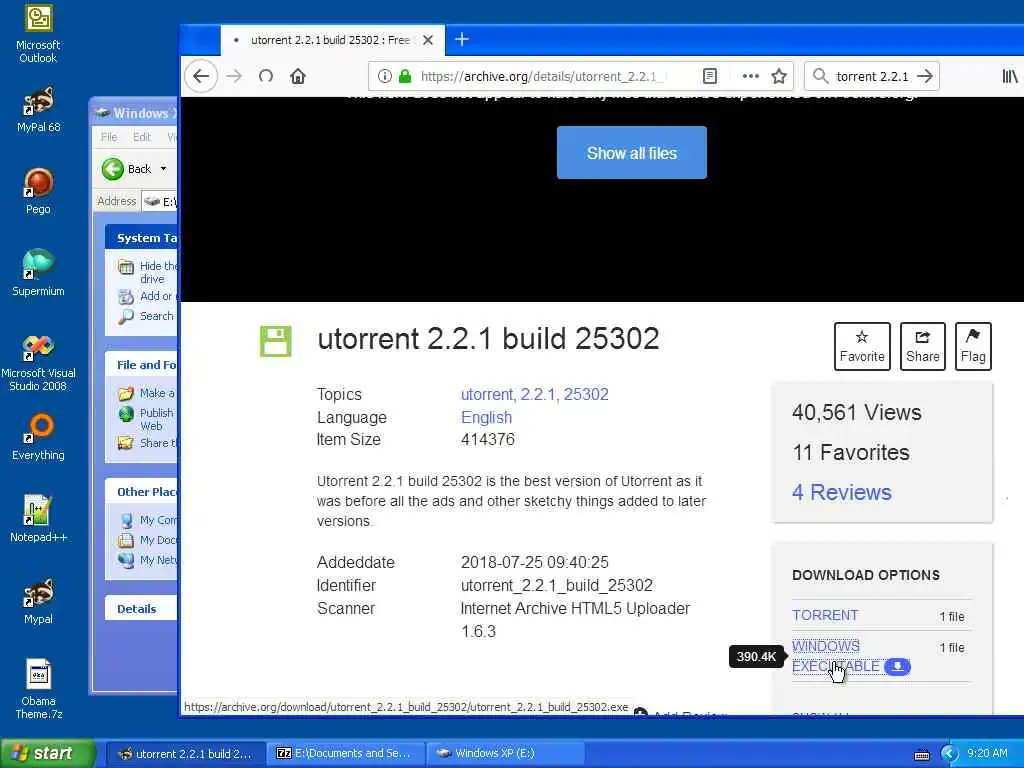Collapse Other Places panel in Explorer

point(142,491)
